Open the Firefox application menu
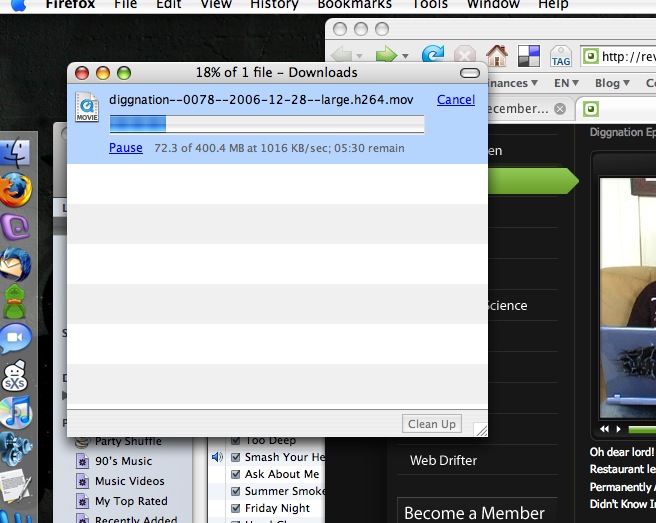The width and height of the screenshot is (656, 523). pyautogui.click(x=70, y=5)
